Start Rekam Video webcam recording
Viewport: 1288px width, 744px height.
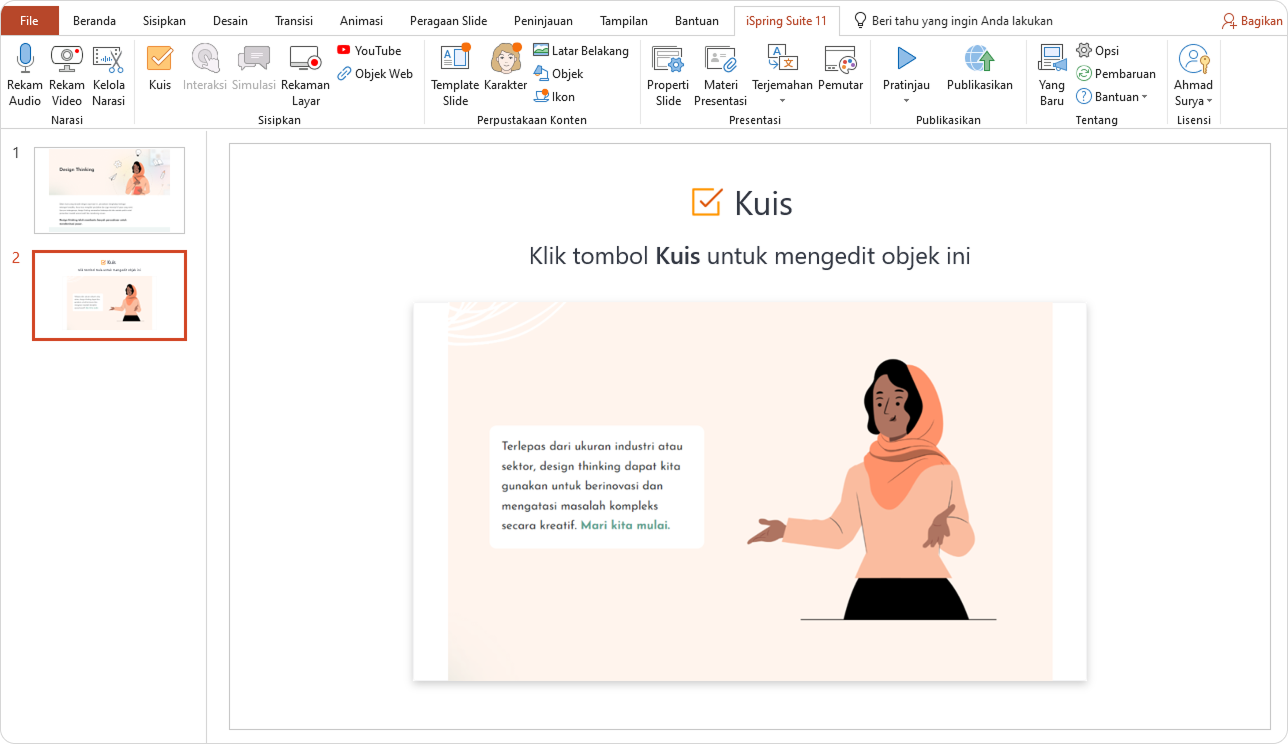(x=67, y=60)
